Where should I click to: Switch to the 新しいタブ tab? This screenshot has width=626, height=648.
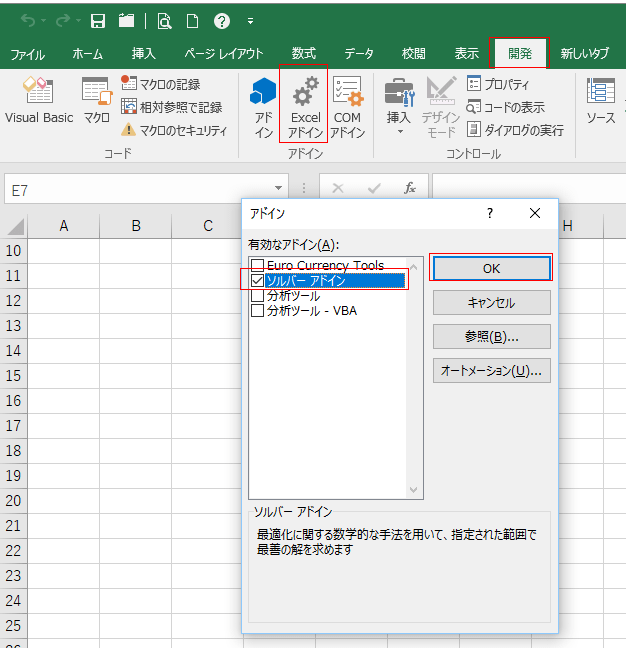tap(584, 54)
